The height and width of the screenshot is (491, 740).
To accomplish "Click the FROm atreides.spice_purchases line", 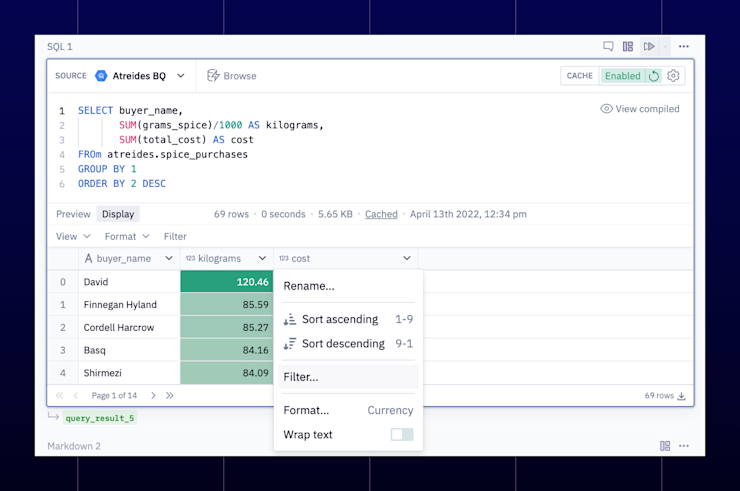I will pyautogui.click(x=163, y=154).
